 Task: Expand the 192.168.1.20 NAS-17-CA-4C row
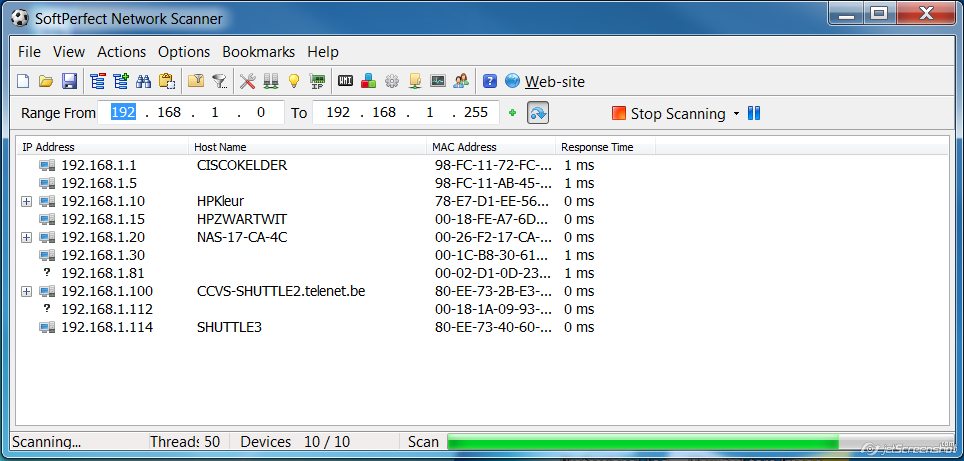[x=26, y=237]
